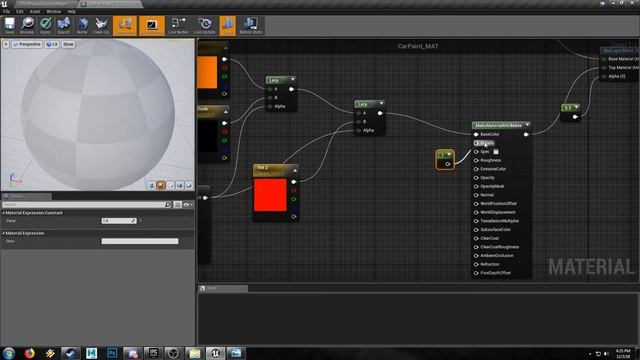This screenshot has width=640, height=360.
Task: Collapse the Material Expression Constant section
Action: (3, 213)
